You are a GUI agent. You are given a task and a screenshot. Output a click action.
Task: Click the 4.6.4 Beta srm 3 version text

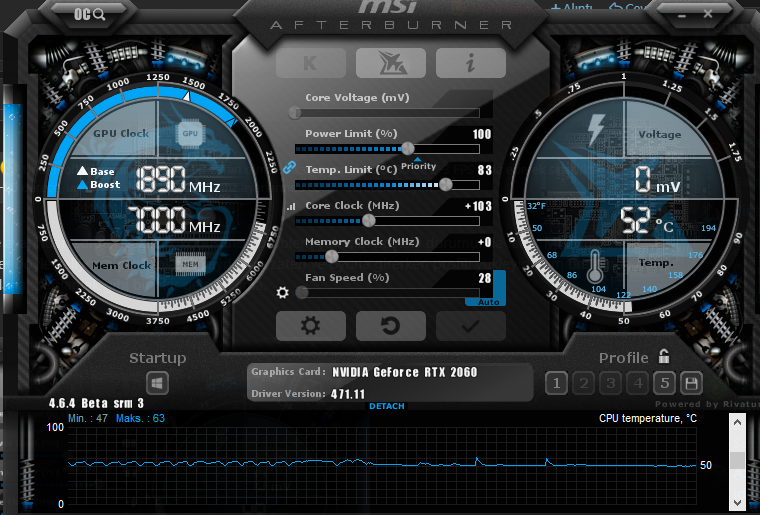click(x=96, y=403)
